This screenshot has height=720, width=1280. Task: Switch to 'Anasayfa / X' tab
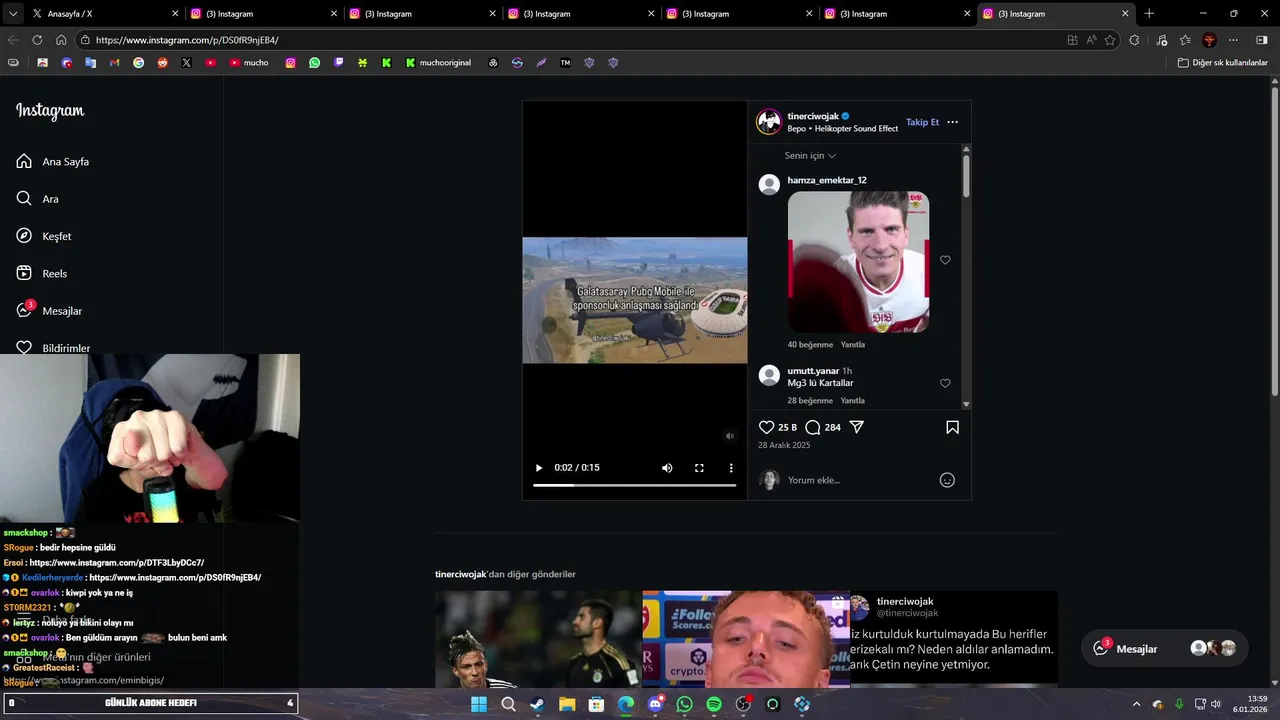[104, 14]
